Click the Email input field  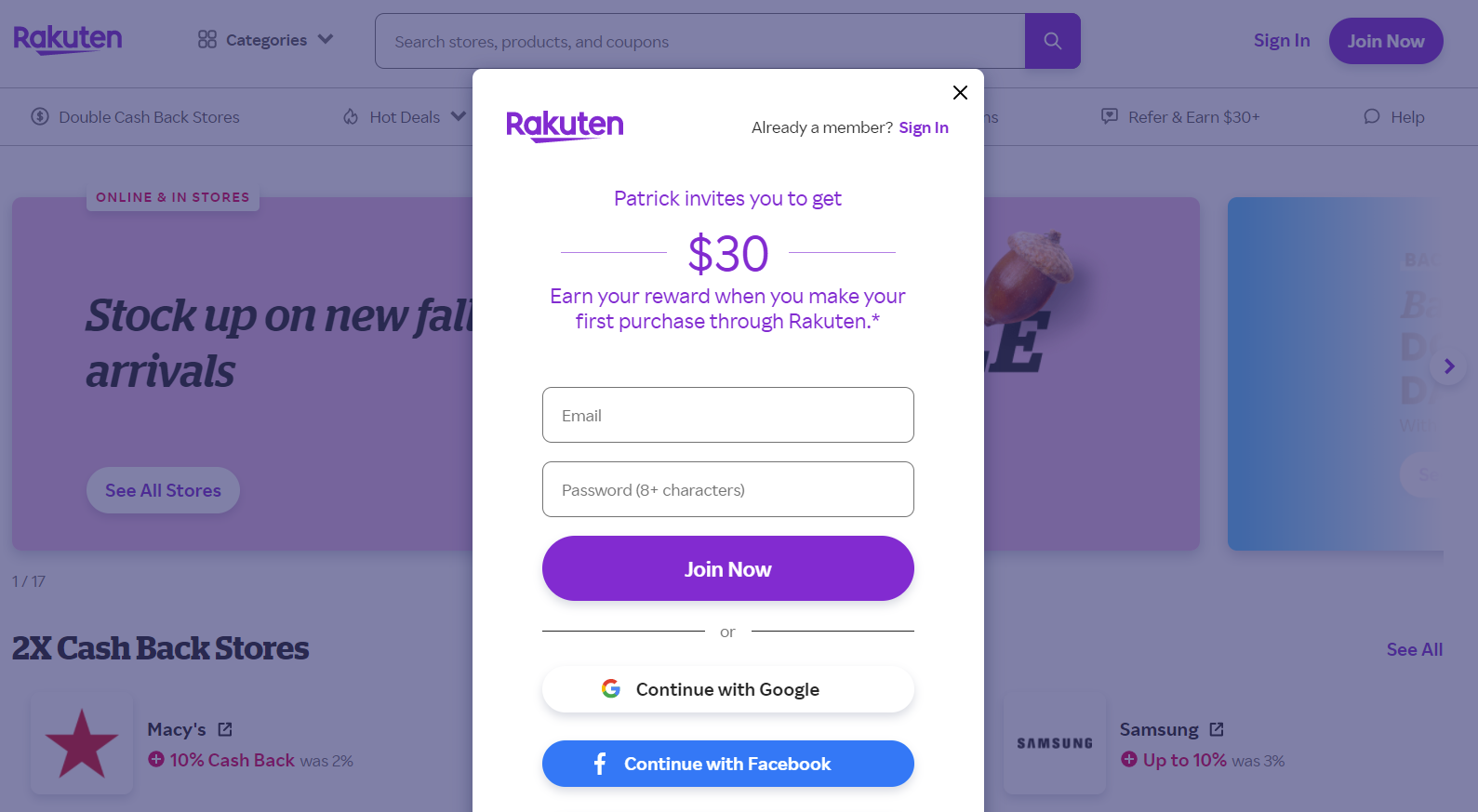pos(728,415)
